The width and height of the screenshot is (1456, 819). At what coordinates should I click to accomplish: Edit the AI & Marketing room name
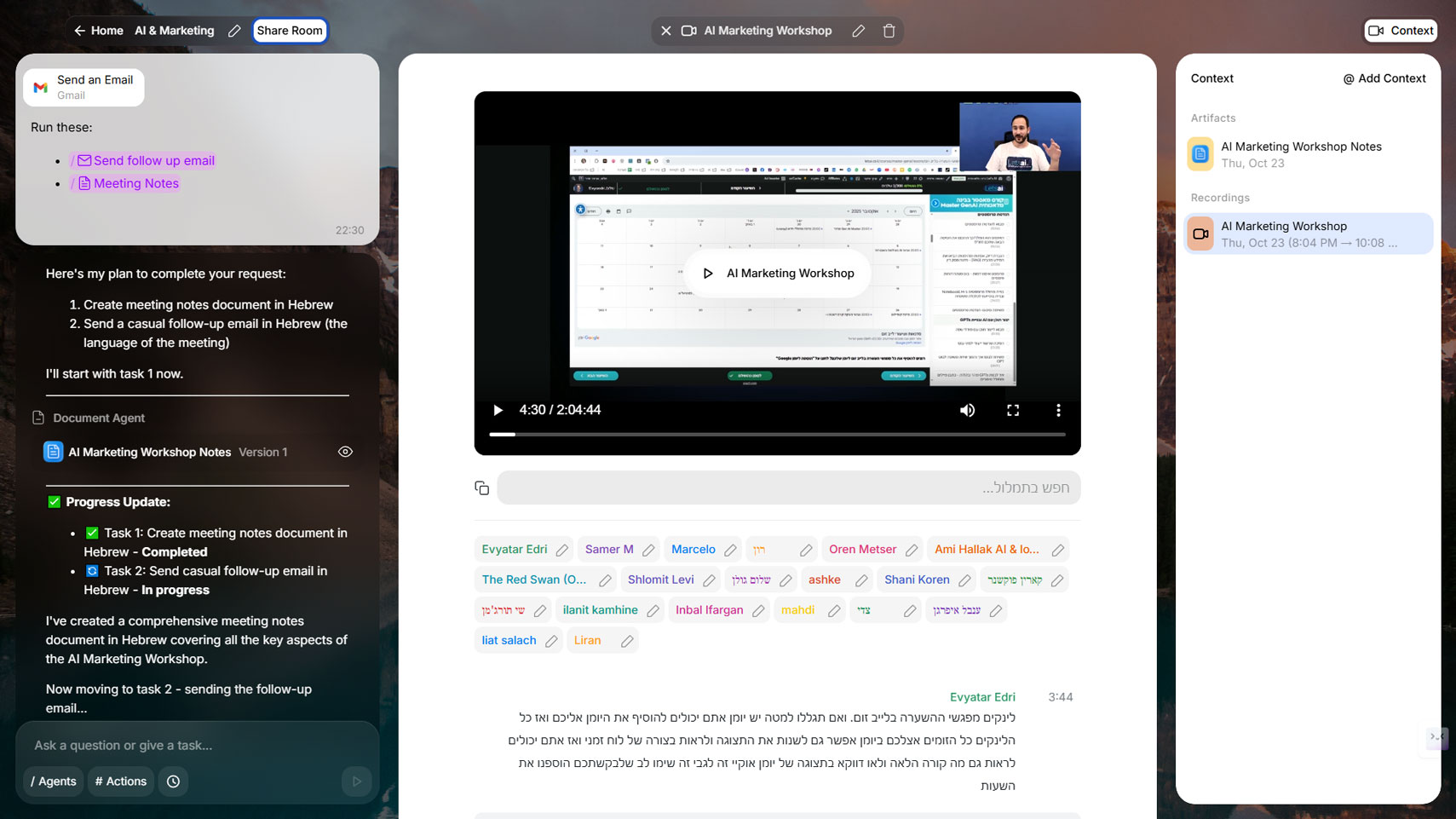coord(234,31)
